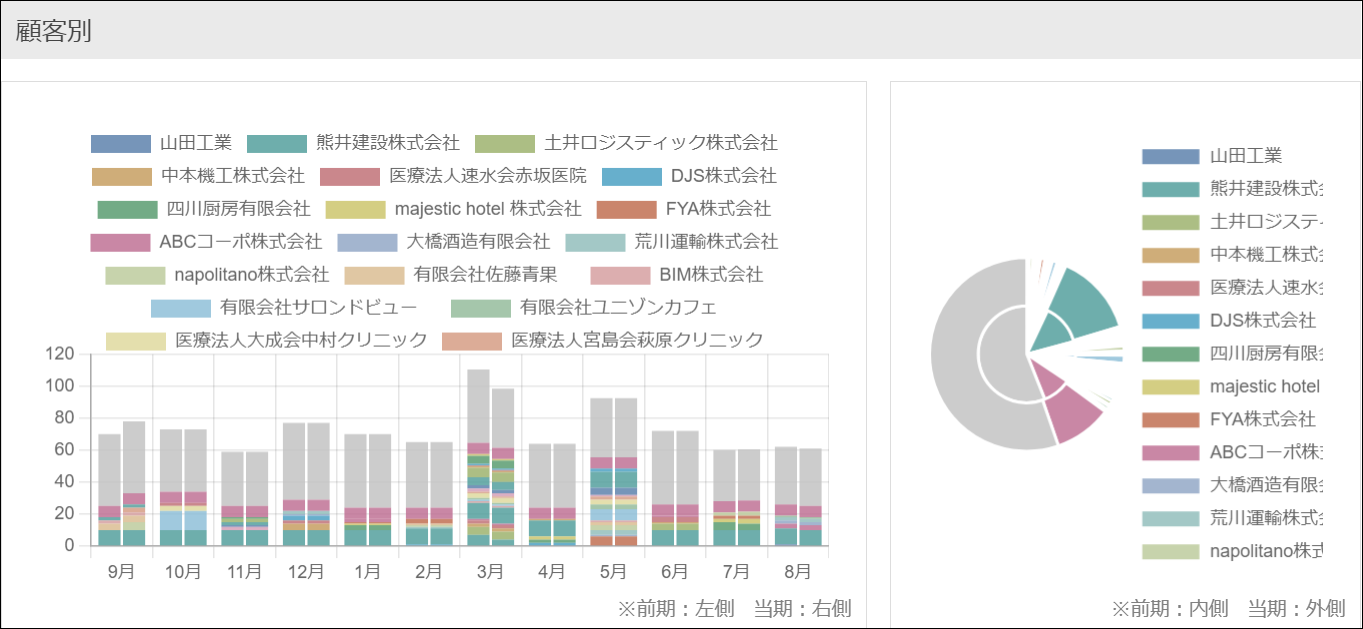Viewport: 1363px width, 629px height.
Task: Toggle 有限会社佐藤青果 legend entry
Action: click(450, 274)
